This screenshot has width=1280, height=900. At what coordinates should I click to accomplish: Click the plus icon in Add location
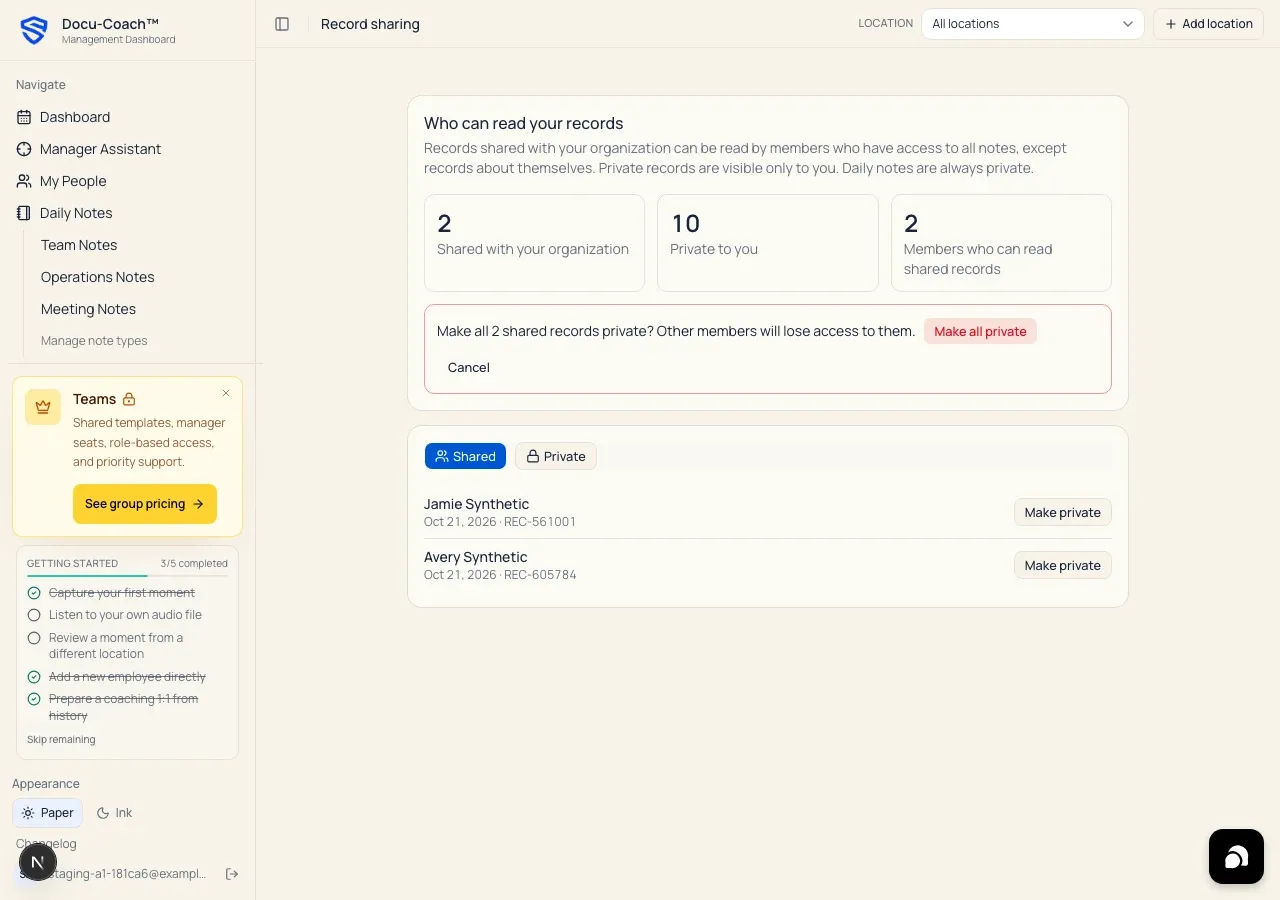pyautogui.click(x=1171, y=24)
